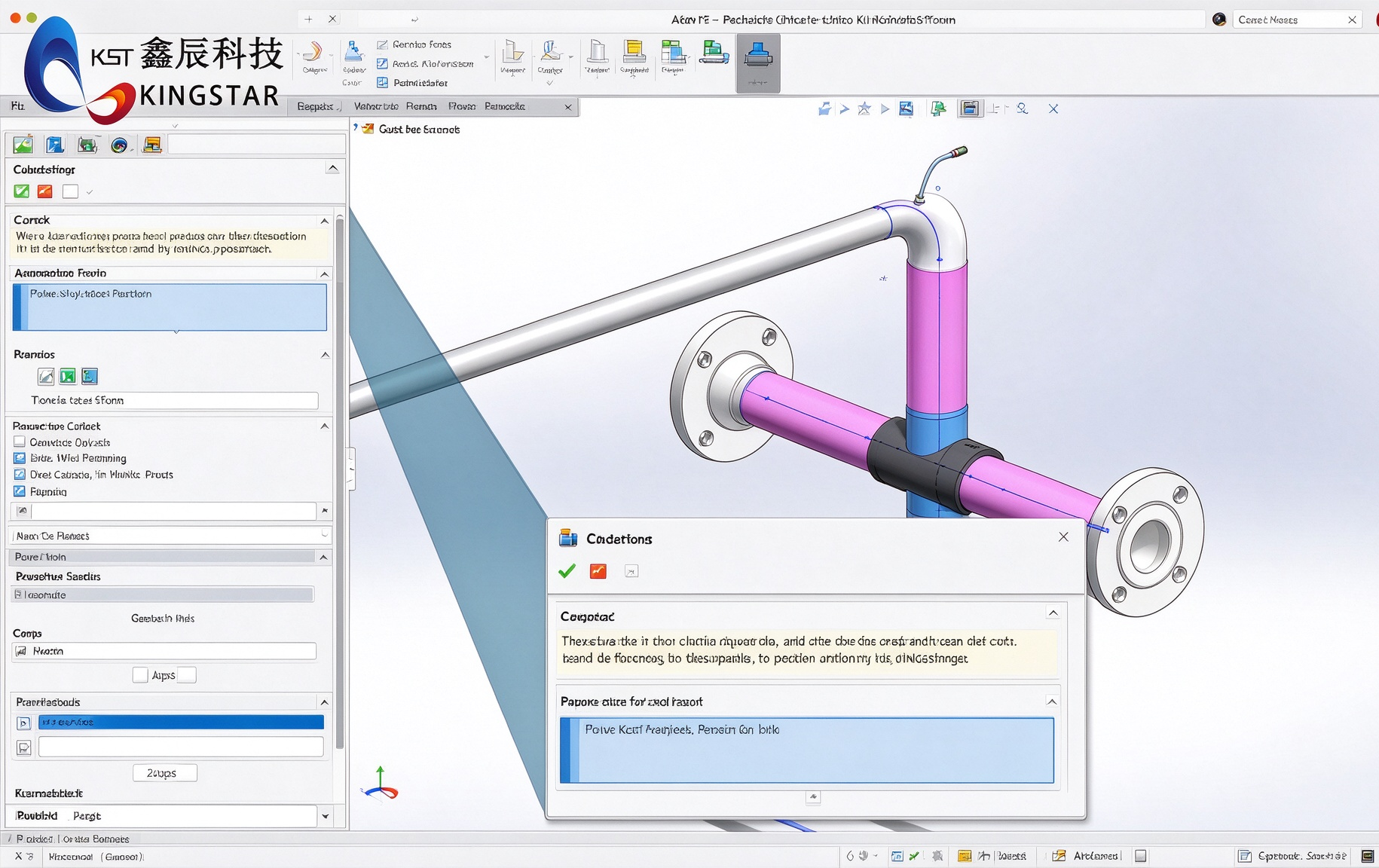Click the magnifier zoom icon in view toolbar
1379x868 pixels.
point(1023,109)
